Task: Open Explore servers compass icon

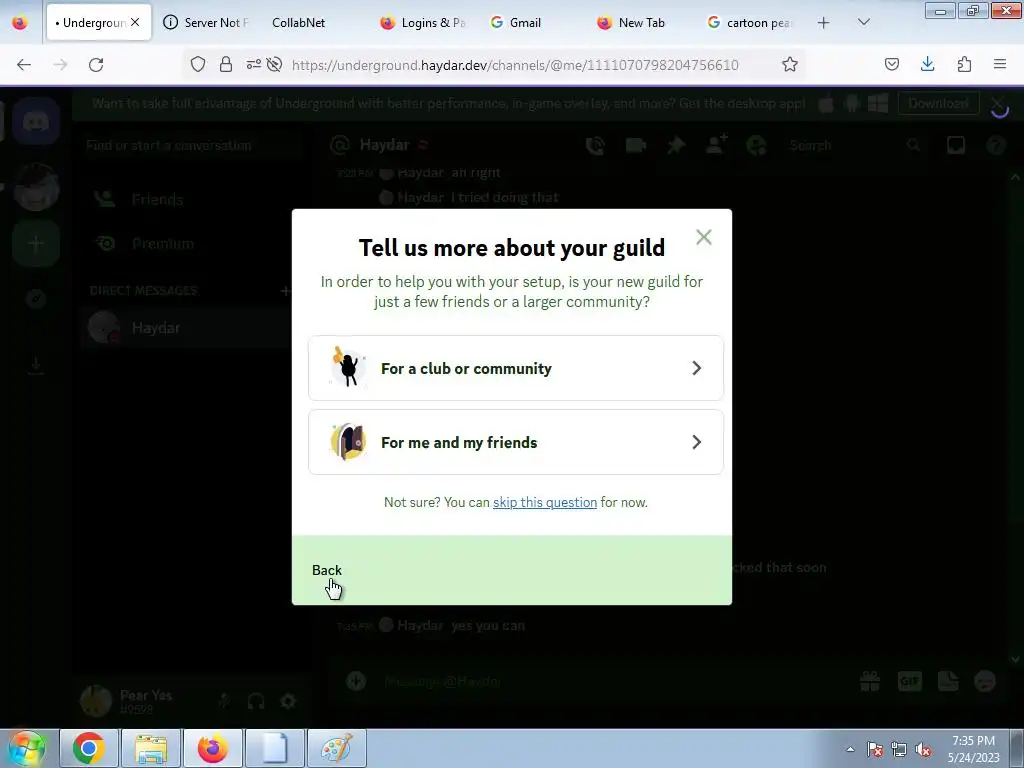Action: pos(36,299)
